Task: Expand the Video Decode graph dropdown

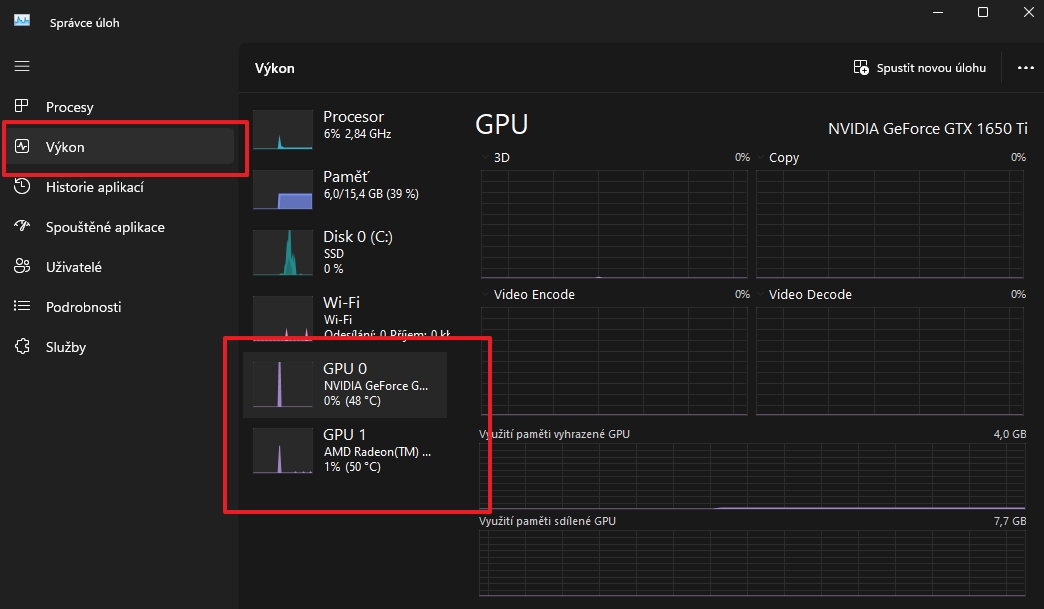Action: click(762, 295)
